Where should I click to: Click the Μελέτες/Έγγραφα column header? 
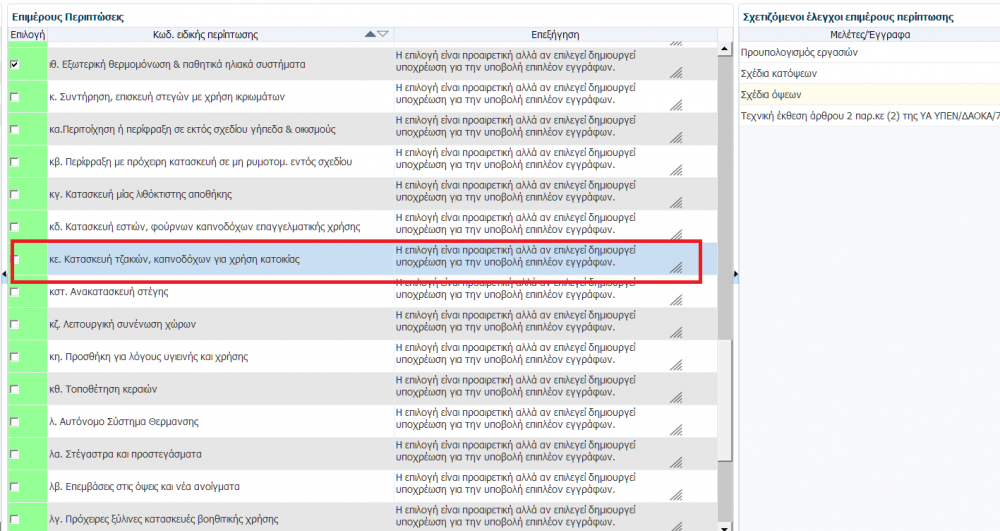869,35
